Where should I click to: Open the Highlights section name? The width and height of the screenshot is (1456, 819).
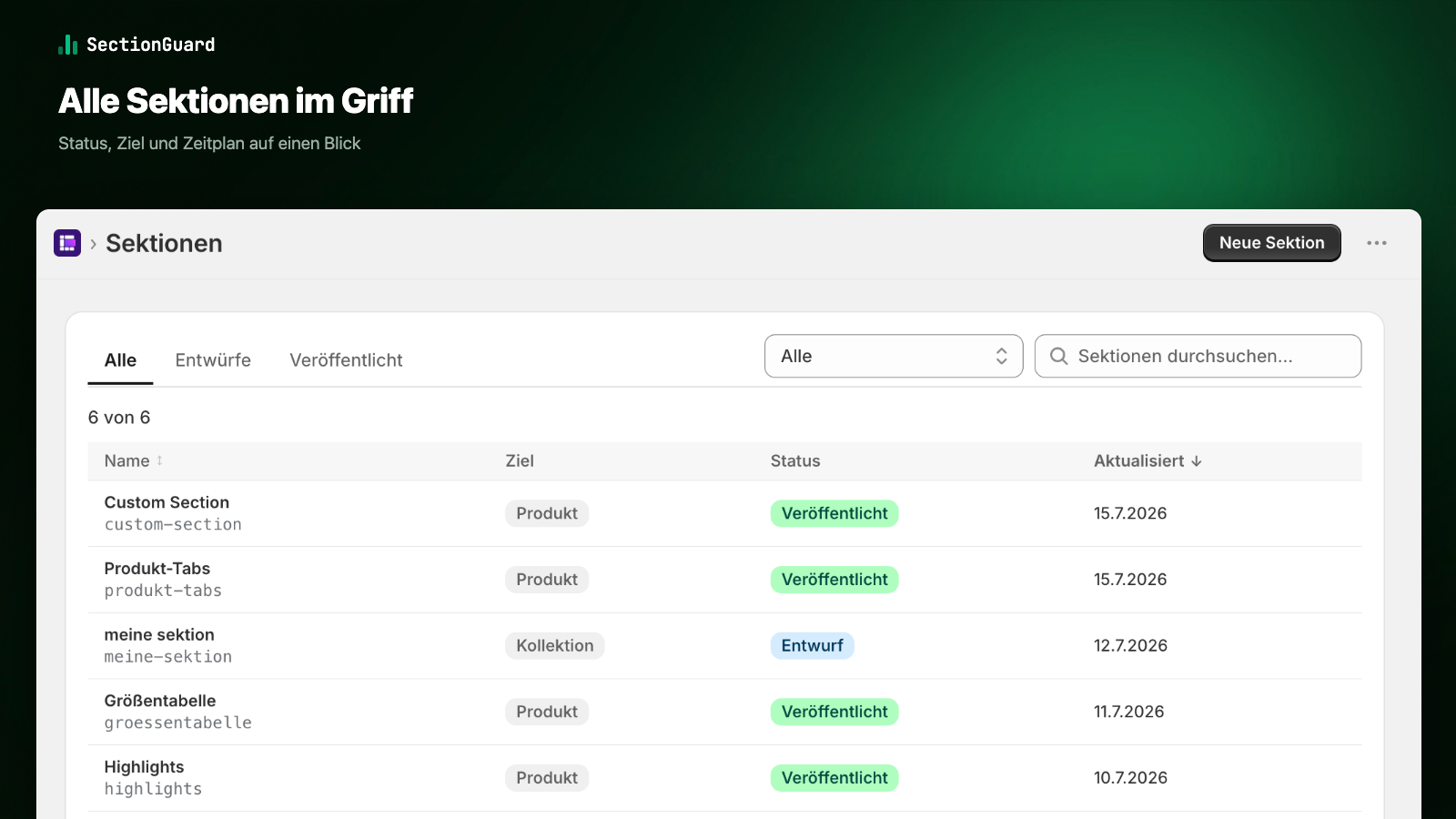[144, 767]
